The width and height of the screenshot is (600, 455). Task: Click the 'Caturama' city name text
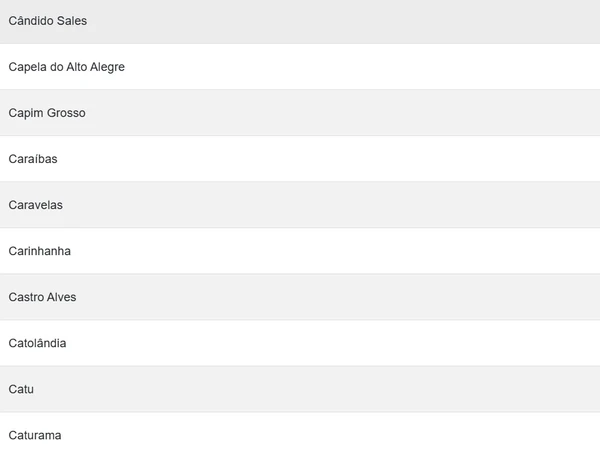pos(35,435)
